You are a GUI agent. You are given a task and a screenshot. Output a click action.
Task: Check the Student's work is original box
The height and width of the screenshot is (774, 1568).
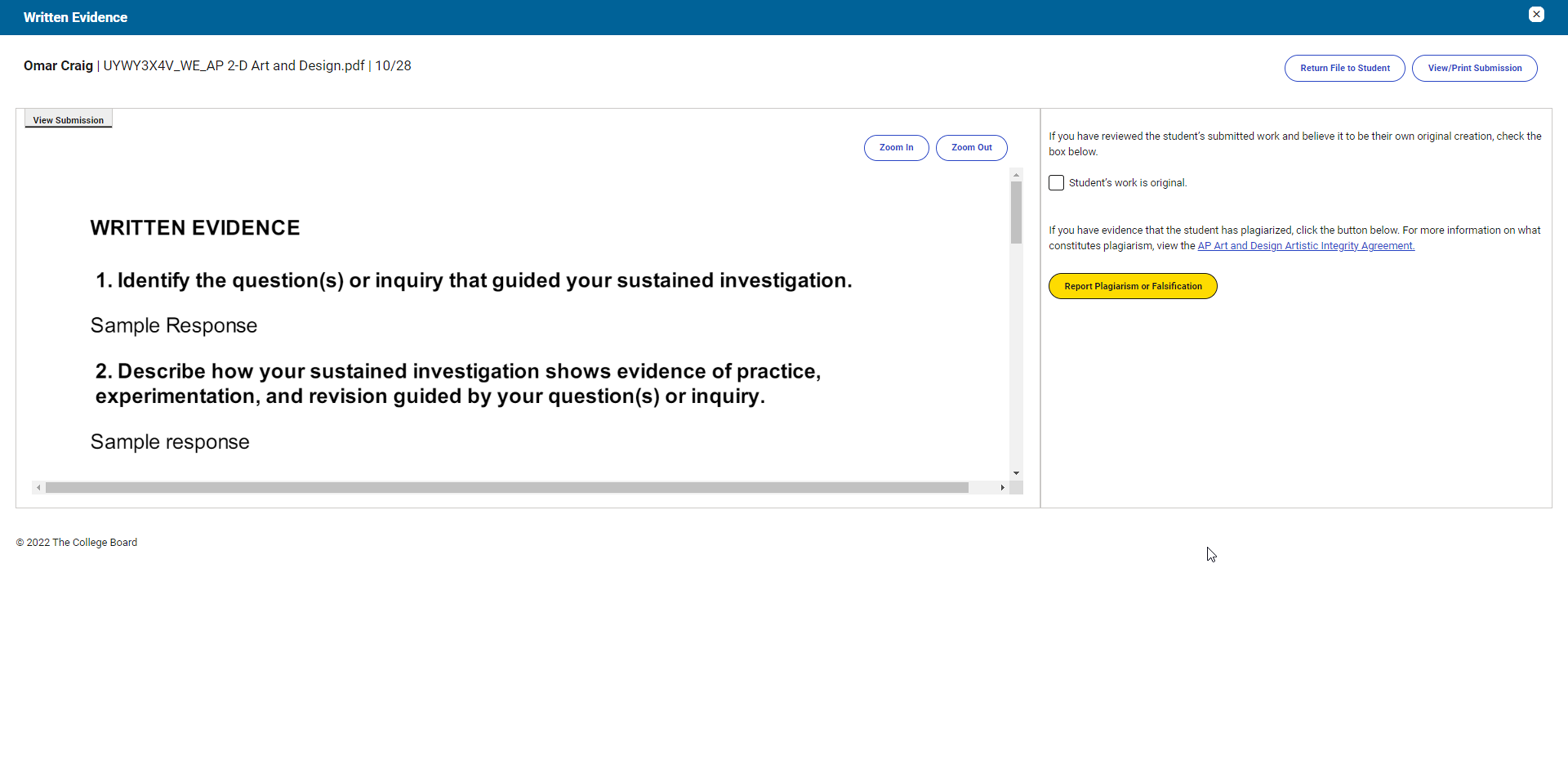click(1056, 183)
